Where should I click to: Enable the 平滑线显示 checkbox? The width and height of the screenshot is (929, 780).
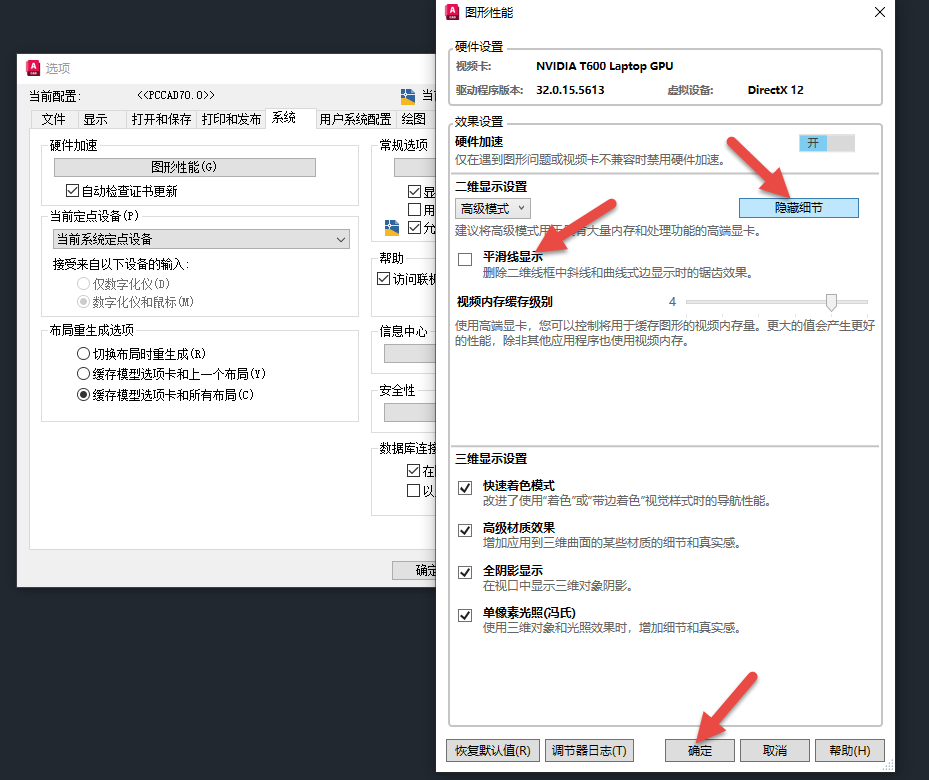(465, 259)
